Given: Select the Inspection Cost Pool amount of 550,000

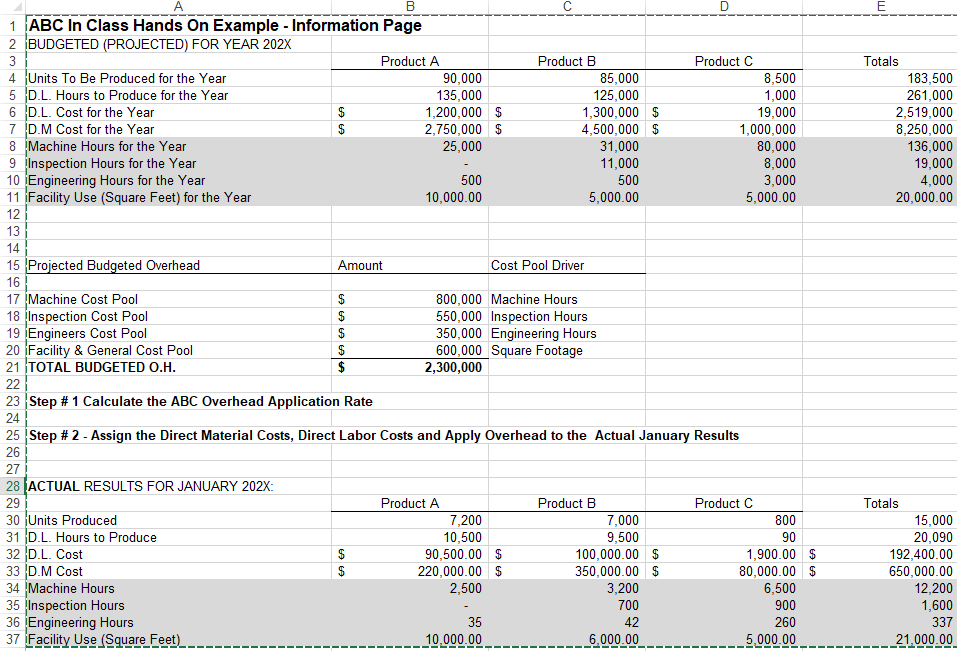Looking at the screenshot, I should click(440, 316).
